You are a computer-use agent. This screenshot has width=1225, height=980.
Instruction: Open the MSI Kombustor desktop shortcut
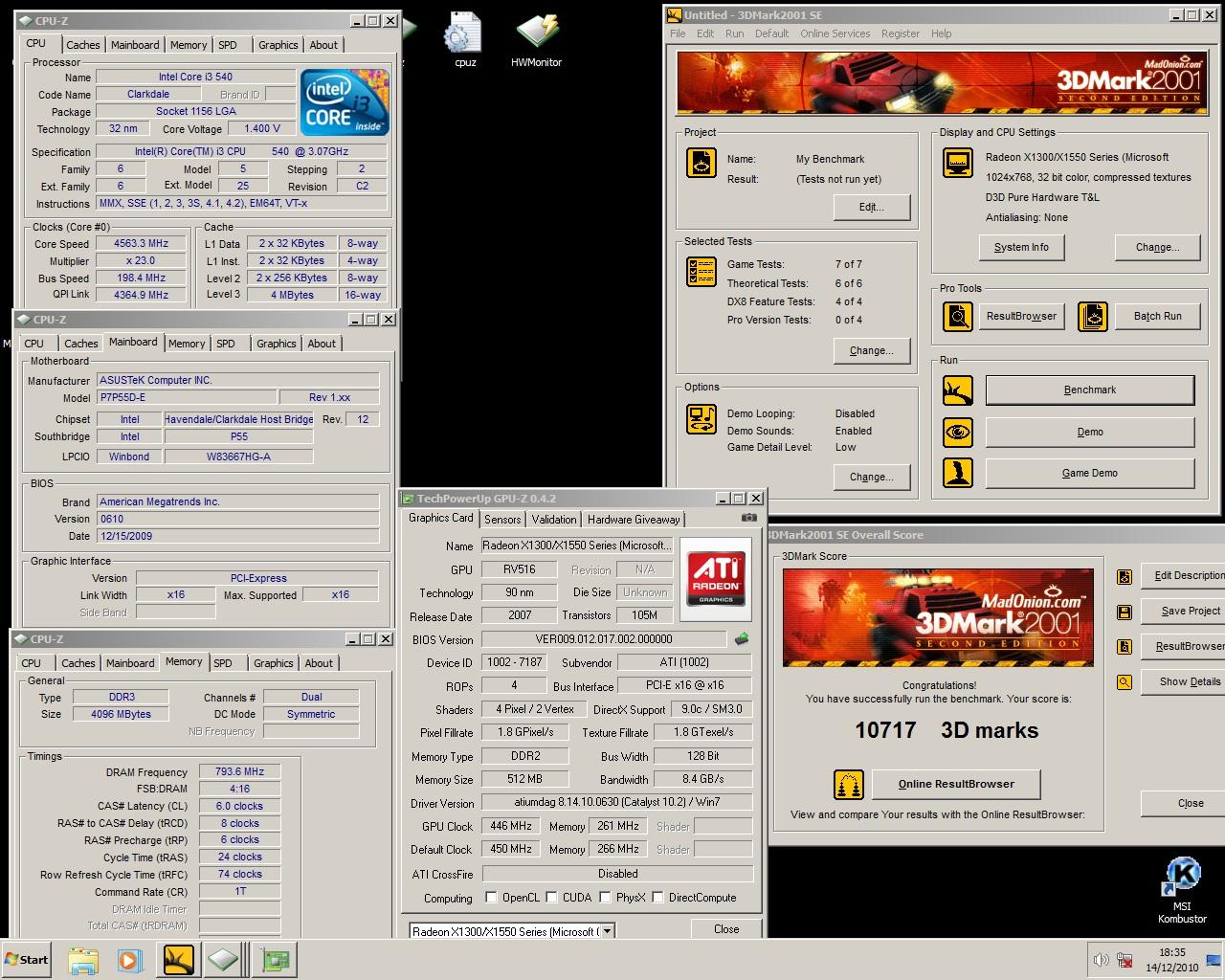(x=1182, y=890)
